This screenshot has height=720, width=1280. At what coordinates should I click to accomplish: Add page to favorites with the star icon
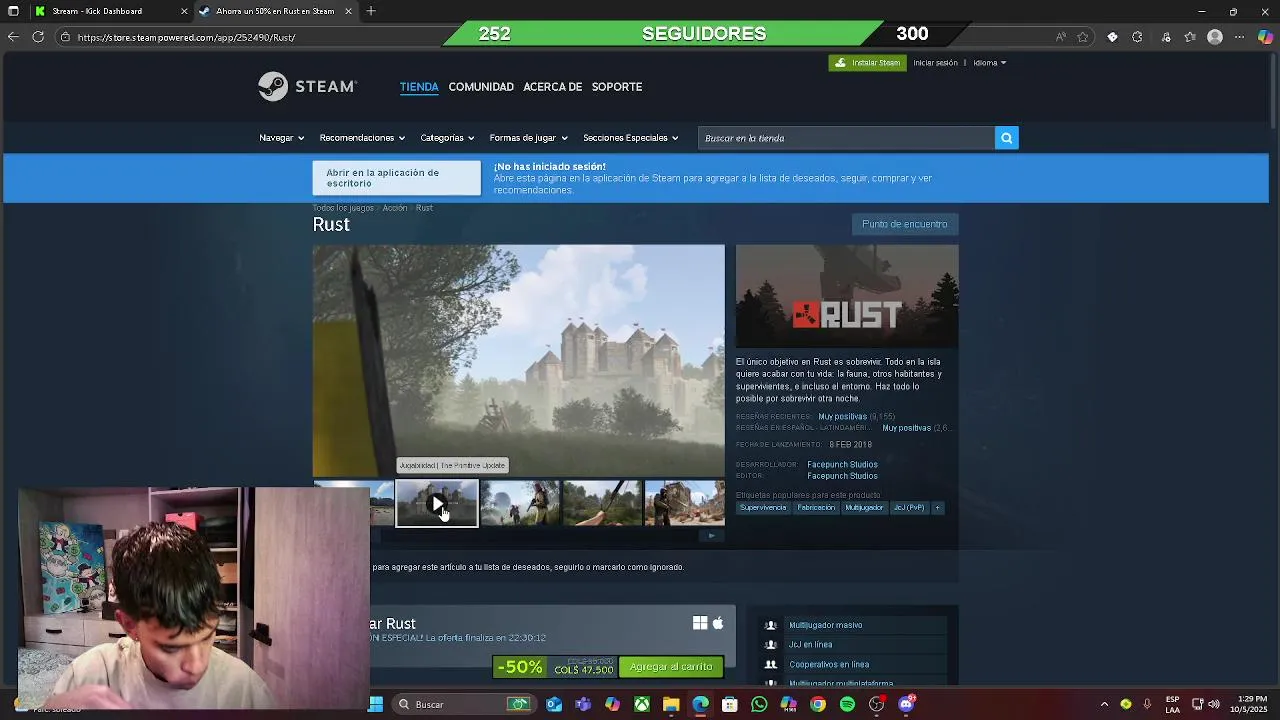(1083, 37)
